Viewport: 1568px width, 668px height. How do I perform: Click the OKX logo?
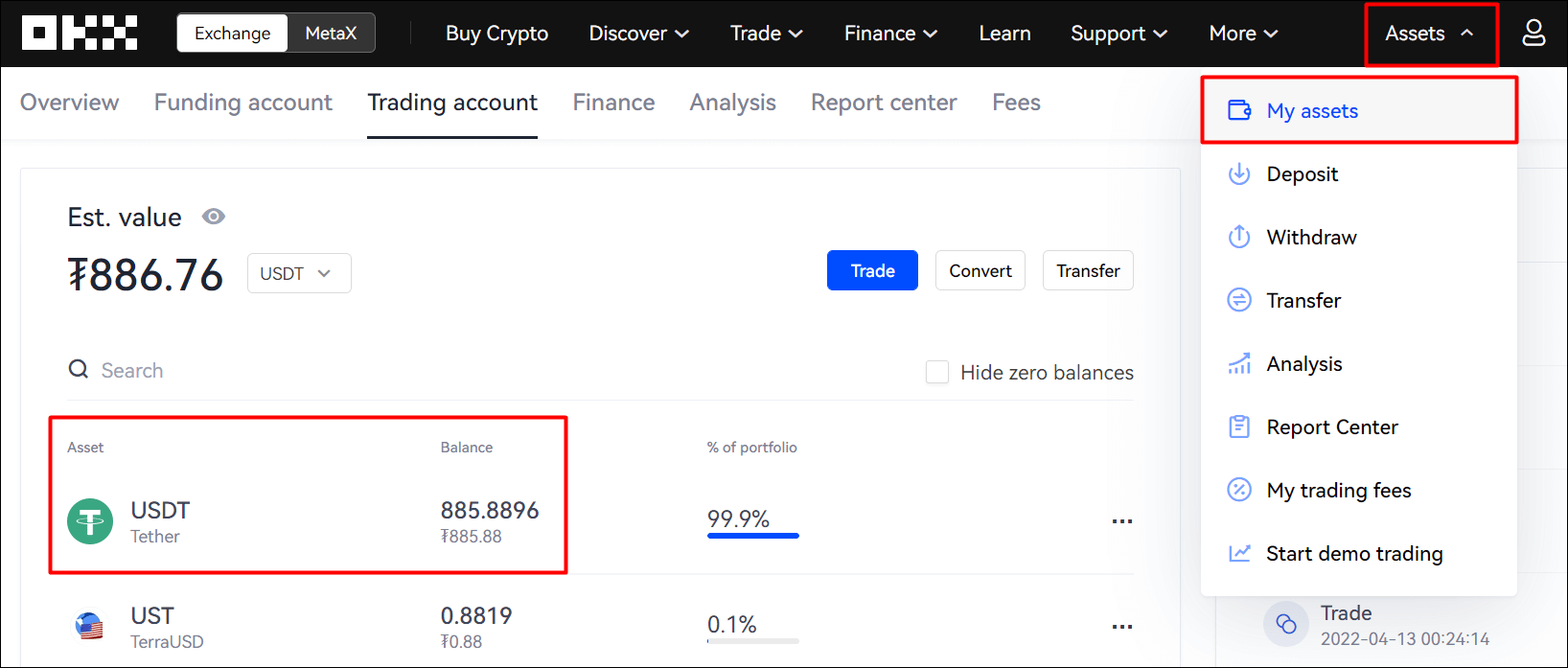[x=80, y=33]
